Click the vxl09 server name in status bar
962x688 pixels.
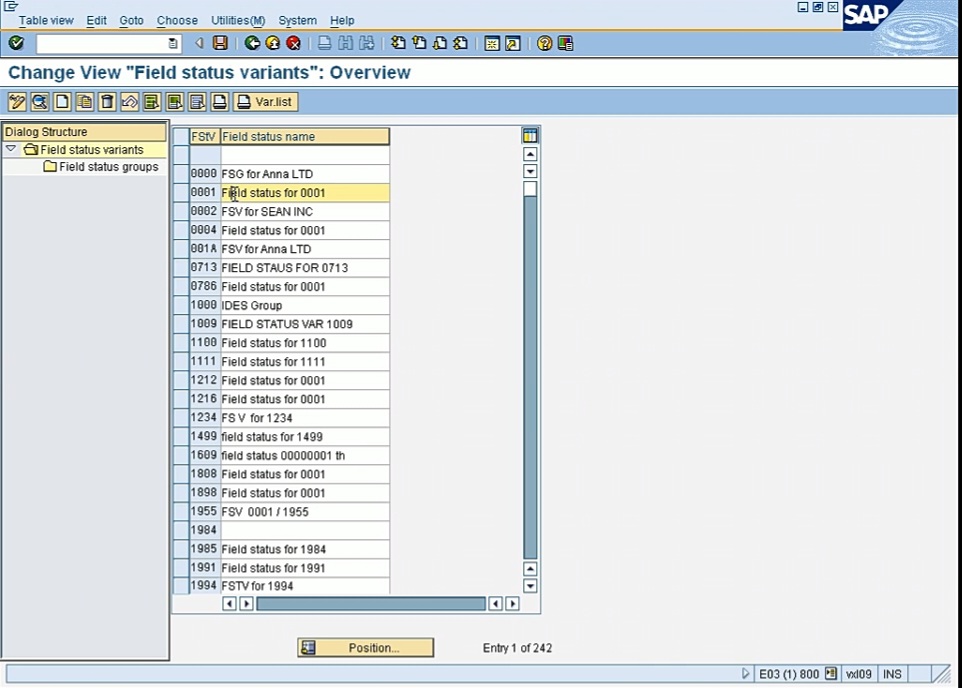[858, 674]
